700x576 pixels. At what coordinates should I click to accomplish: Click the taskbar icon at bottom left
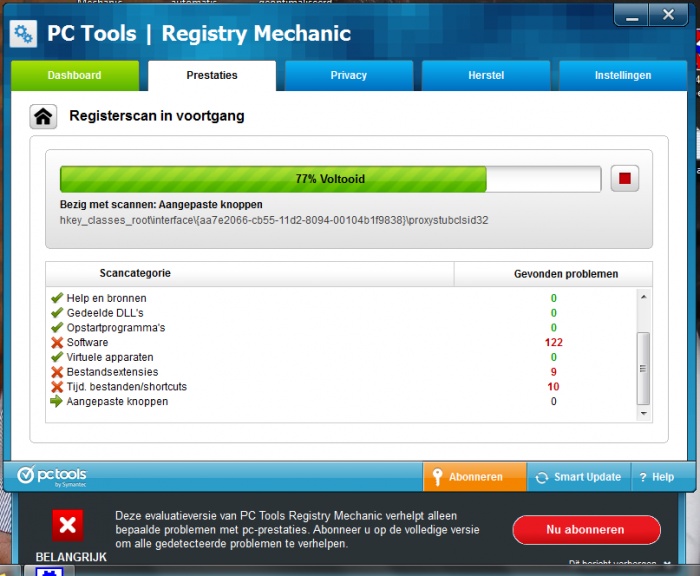click(x=49, y=571)
